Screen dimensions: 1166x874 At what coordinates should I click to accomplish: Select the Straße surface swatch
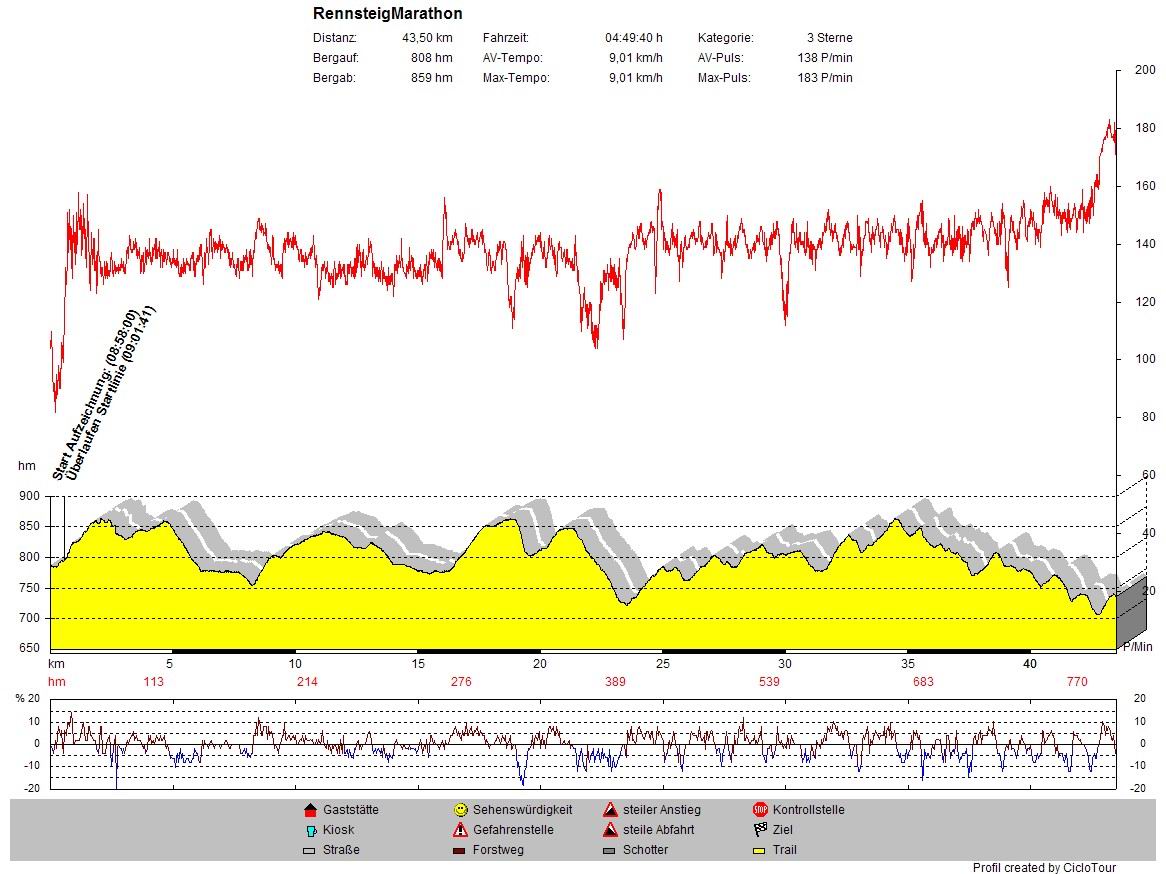pyautogui.click(x=310, y=851)
